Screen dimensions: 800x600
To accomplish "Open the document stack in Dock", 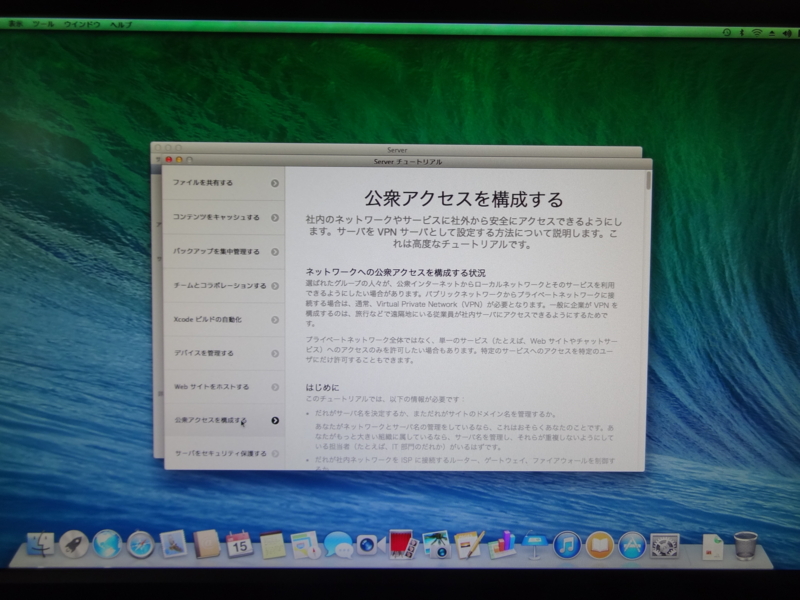I will pyautogui.click(x=713, y=546).
